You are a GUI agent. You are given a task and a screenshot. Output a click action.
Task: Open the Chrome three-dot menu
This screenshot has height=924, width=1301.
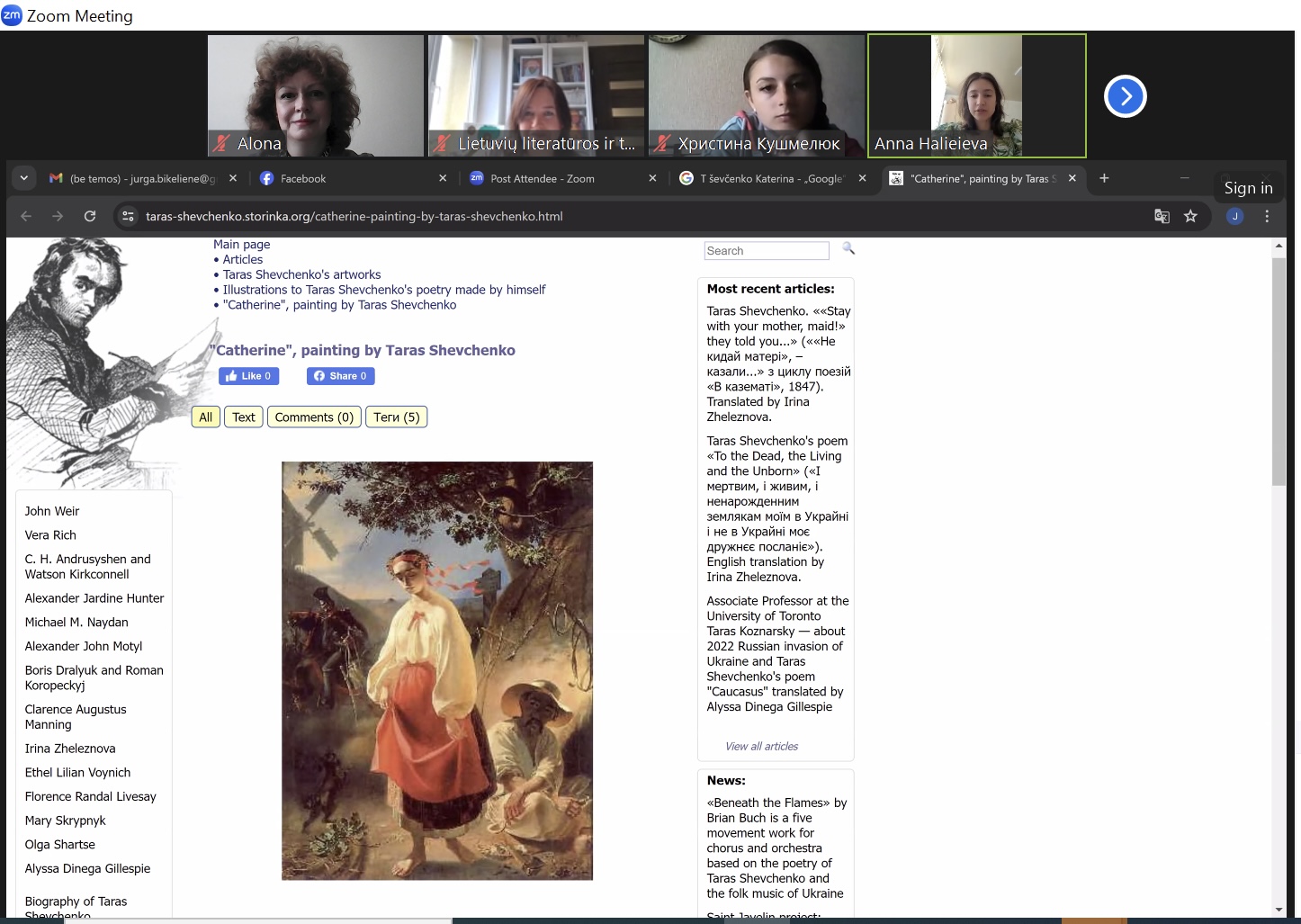1267,216
